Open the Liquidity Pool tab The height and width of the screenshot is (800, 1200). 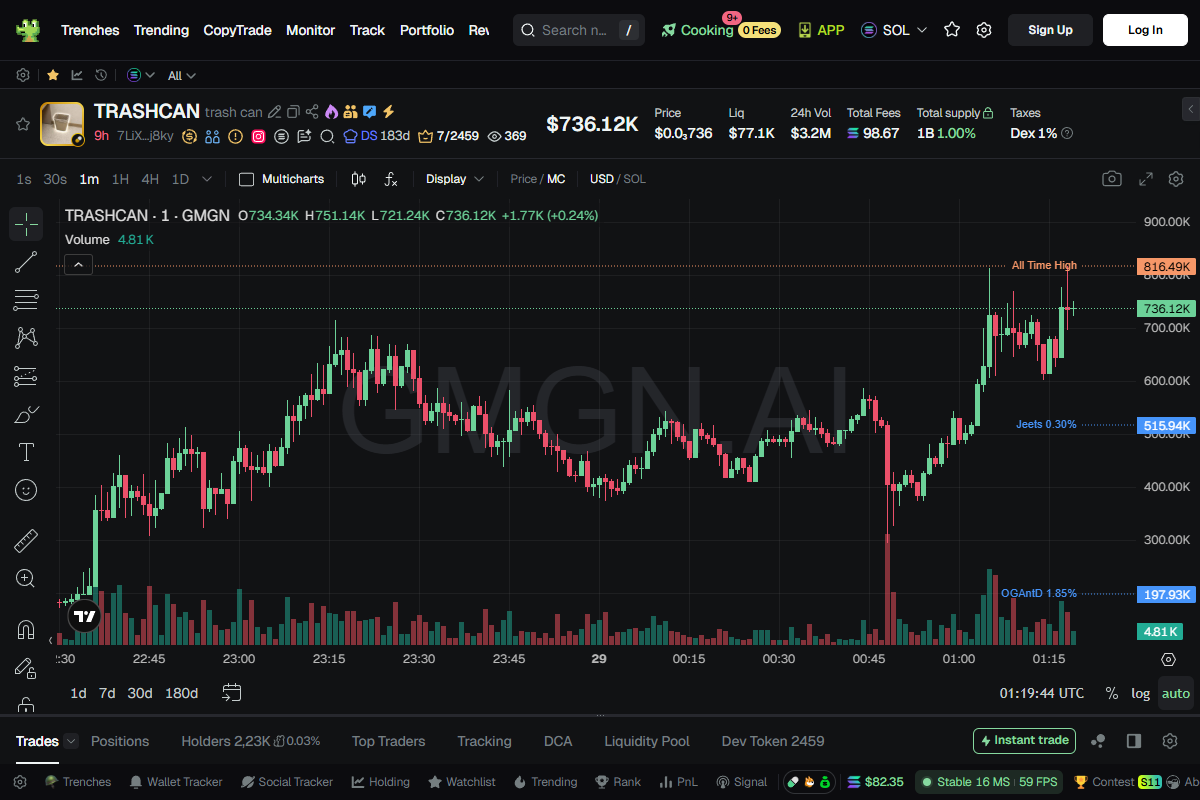(647, 741)
